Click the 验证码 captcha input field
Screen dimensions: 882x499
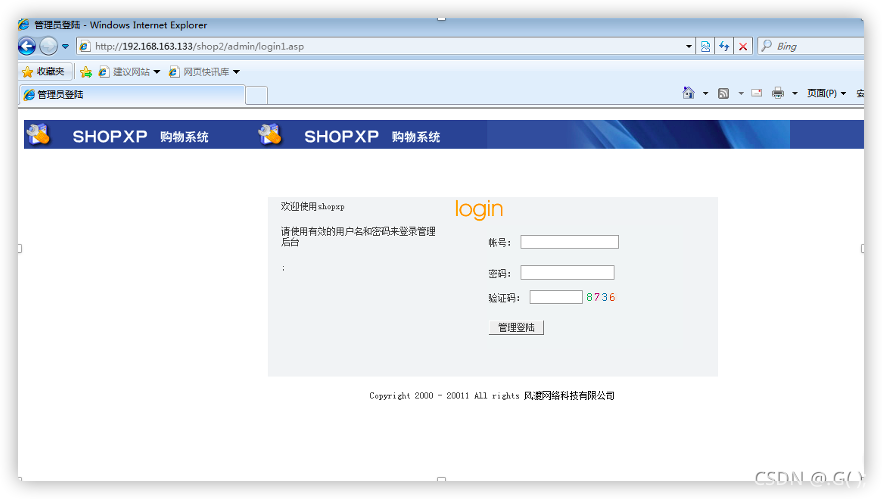556,296
